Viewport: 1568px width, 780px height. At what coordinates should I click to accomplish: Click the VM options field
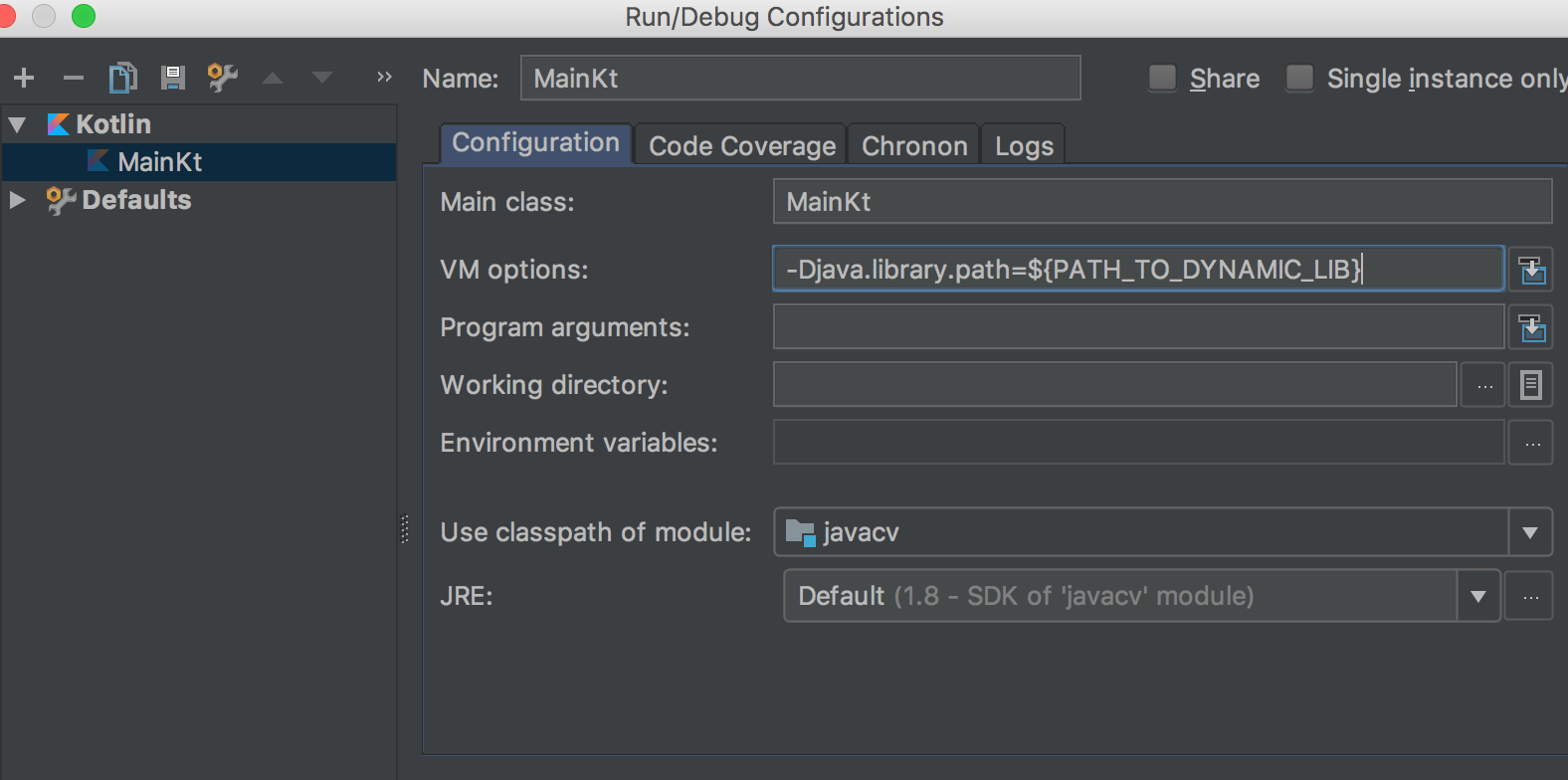click(1138, 269)
